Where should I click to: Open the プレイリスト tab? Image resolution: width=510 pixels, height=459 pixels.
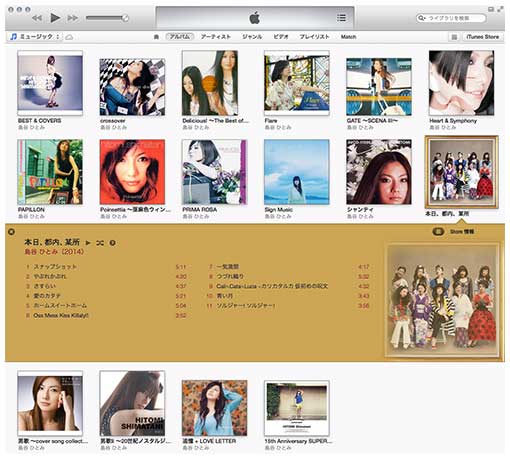coord(314,37)
